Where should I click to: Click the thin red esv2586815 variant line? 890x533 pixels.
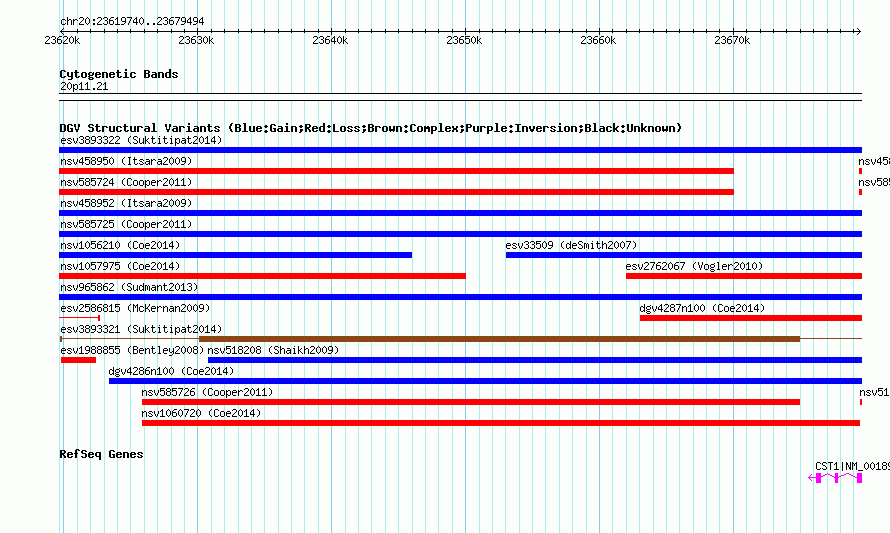pos(79,318)
